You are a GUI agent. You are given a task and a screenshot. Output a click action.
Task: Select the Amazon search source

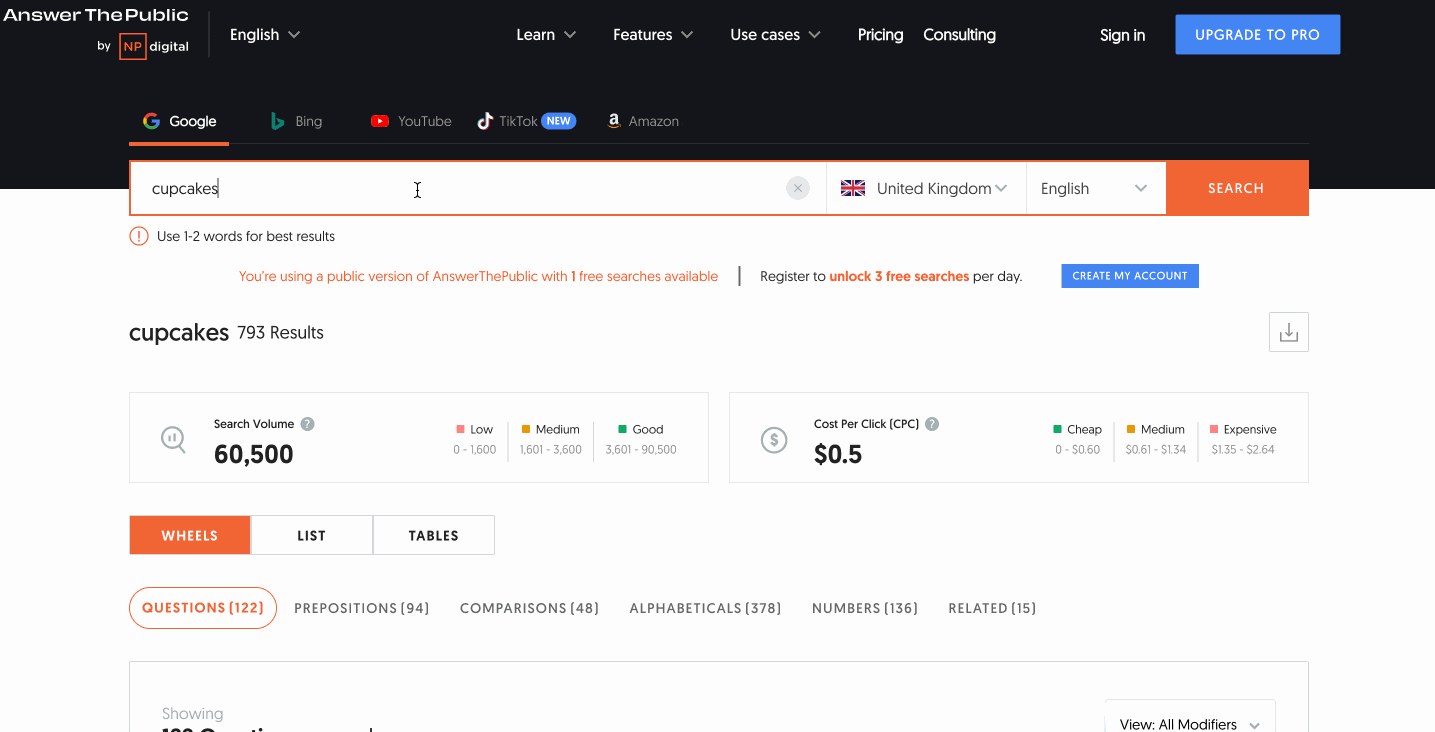point(643,121)
